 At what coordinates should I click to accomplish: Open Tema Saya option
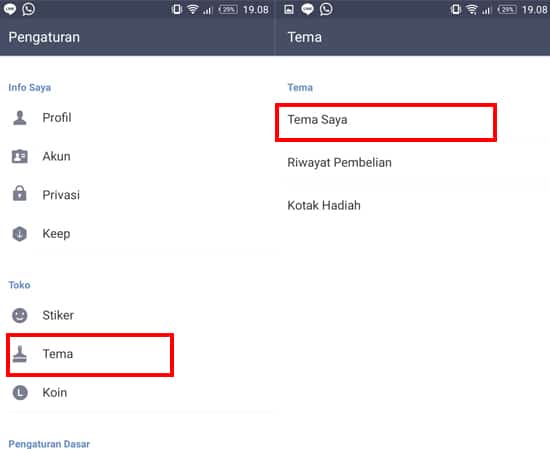pyautogui.click(x=386, y=122)
